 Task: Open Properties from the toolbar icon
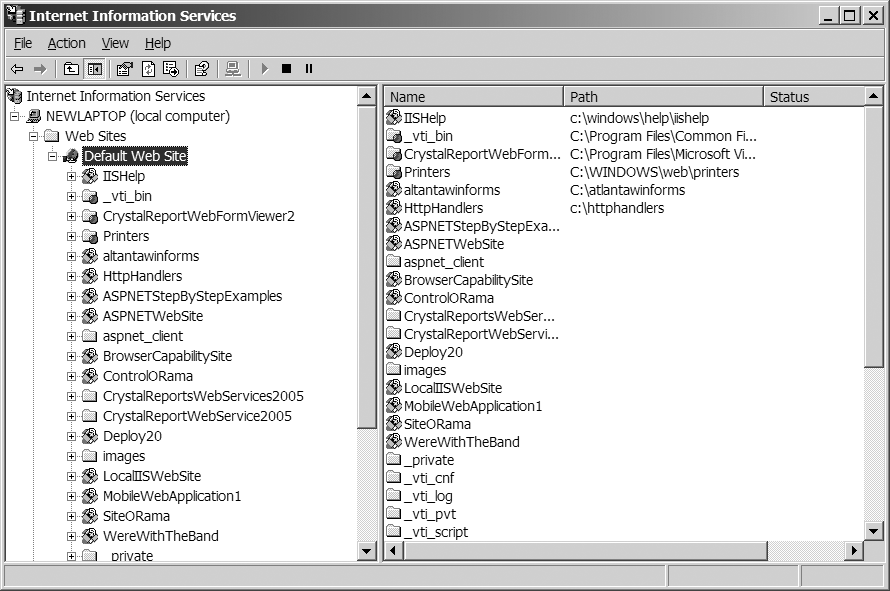point(125,69)
